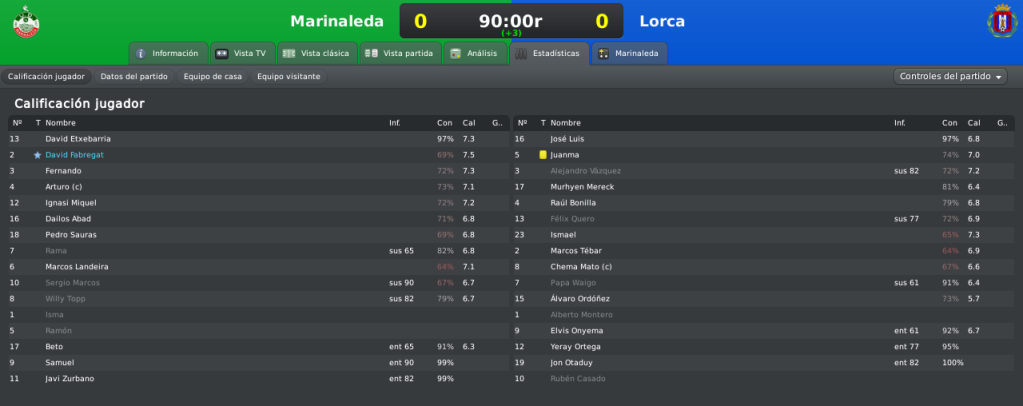The height and width of the screenshot is (406, 1023).
Task: Select the Calificación jugador button
Action: click(x=46, y=76)
